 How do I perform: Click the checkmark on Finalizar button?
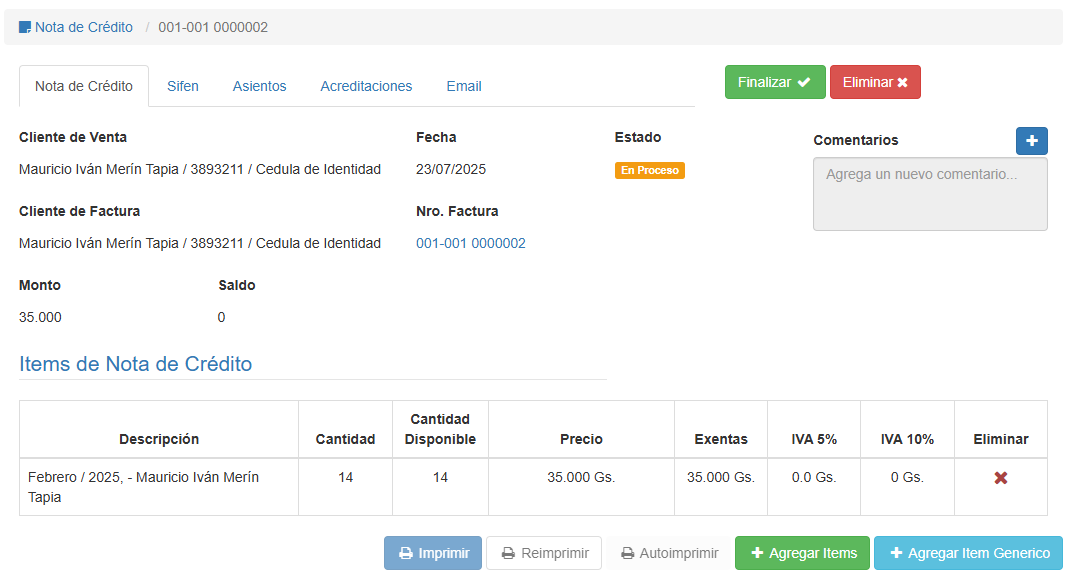[x=804, y=83]
